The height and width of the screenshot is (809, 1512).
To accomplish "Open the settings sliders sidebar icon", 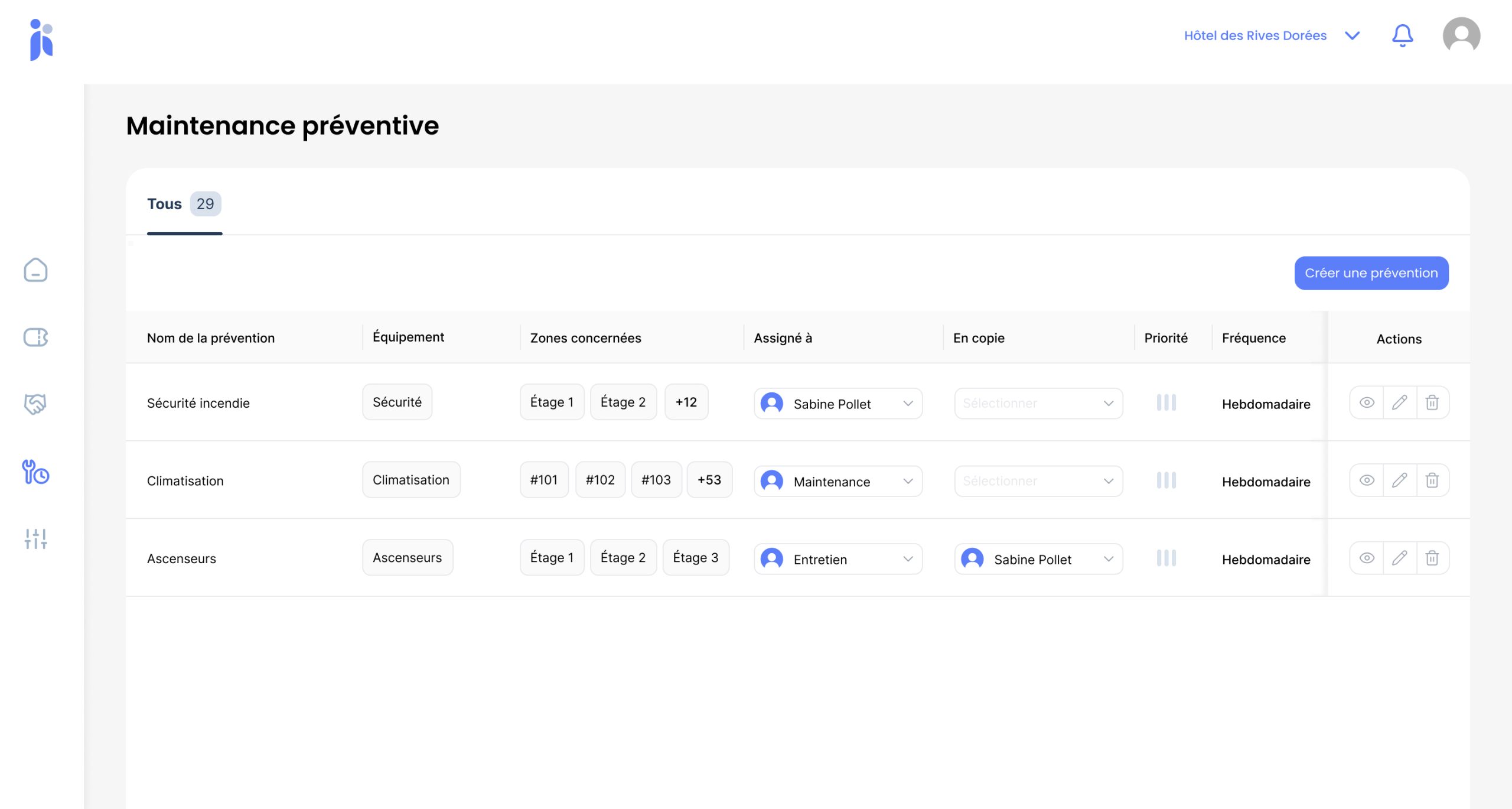I will pos(35,539).
